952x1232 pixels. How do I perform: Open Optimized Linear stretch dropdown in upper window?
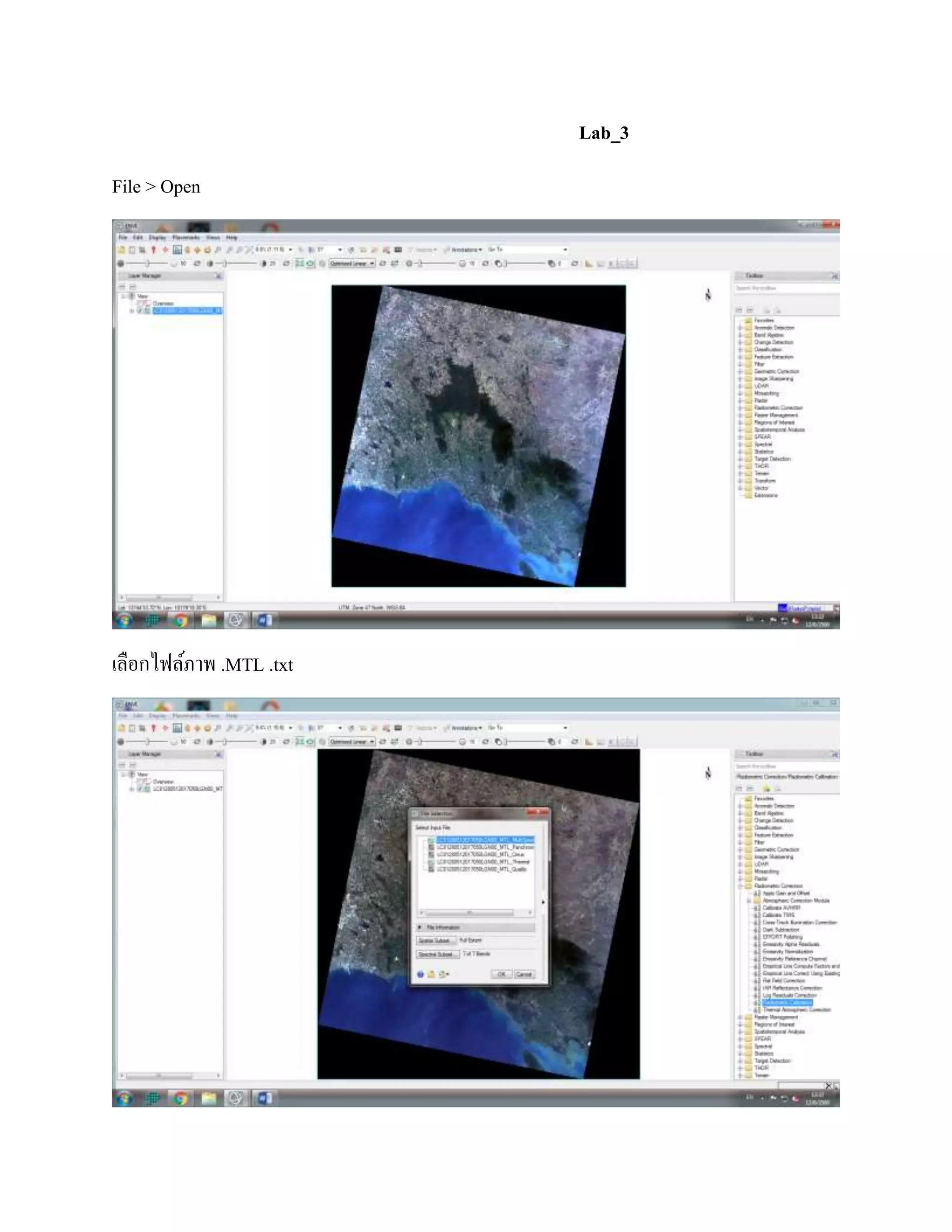coord(352,264)
